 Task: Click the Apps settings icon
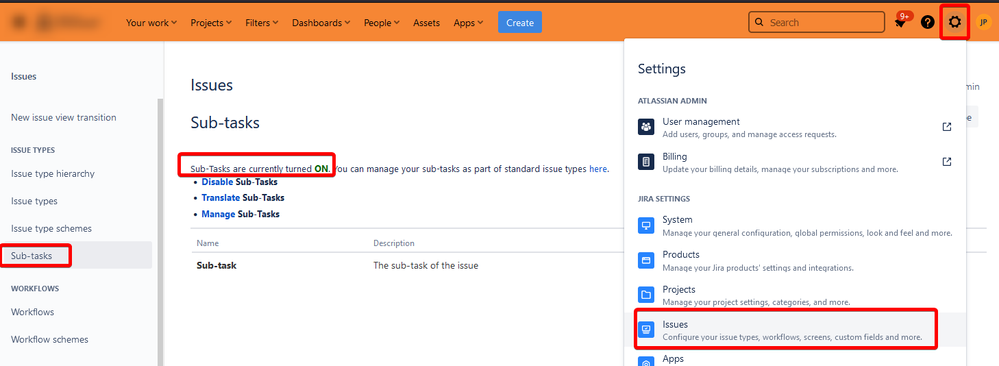click(x=646, y=362)
